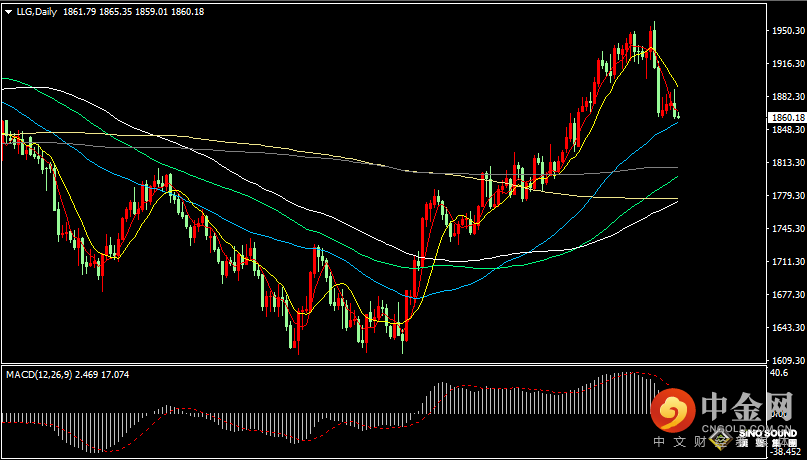Click the 1950.30 price axis label
This screenshot has height=460, width=807.
[786, 31]
